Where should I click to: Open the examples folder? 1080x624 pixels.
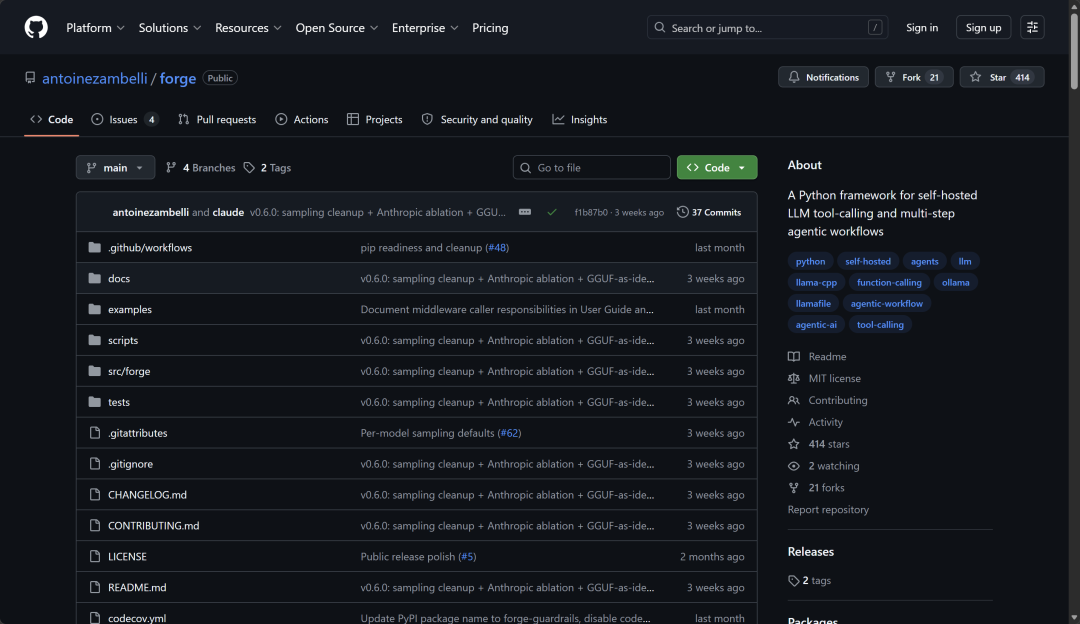tap(129, 309)
